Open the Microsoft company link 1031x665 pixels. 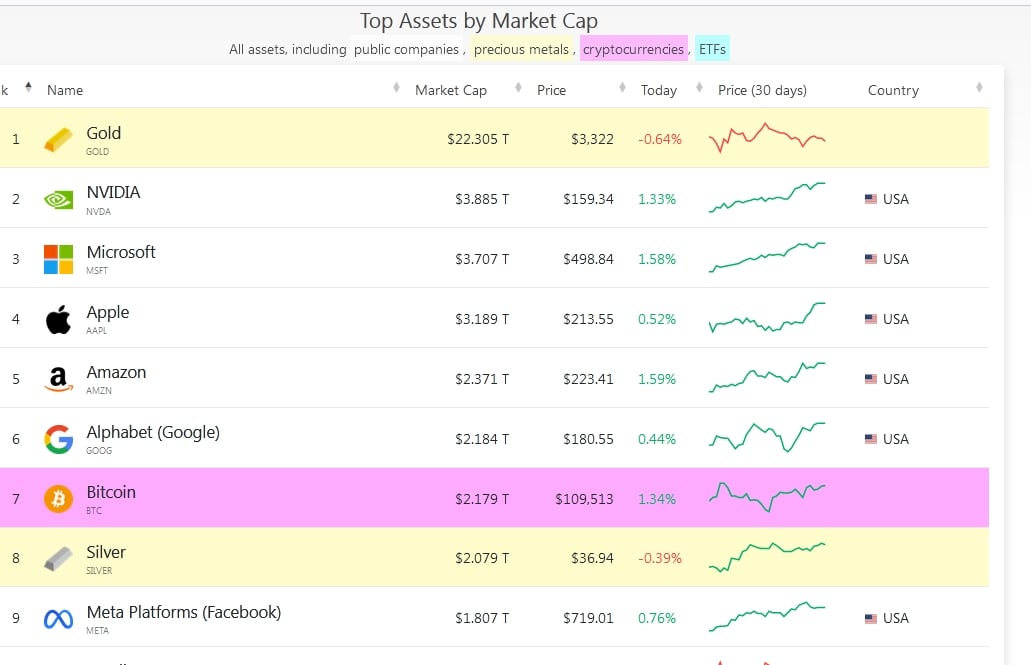(x=121, y=253)
